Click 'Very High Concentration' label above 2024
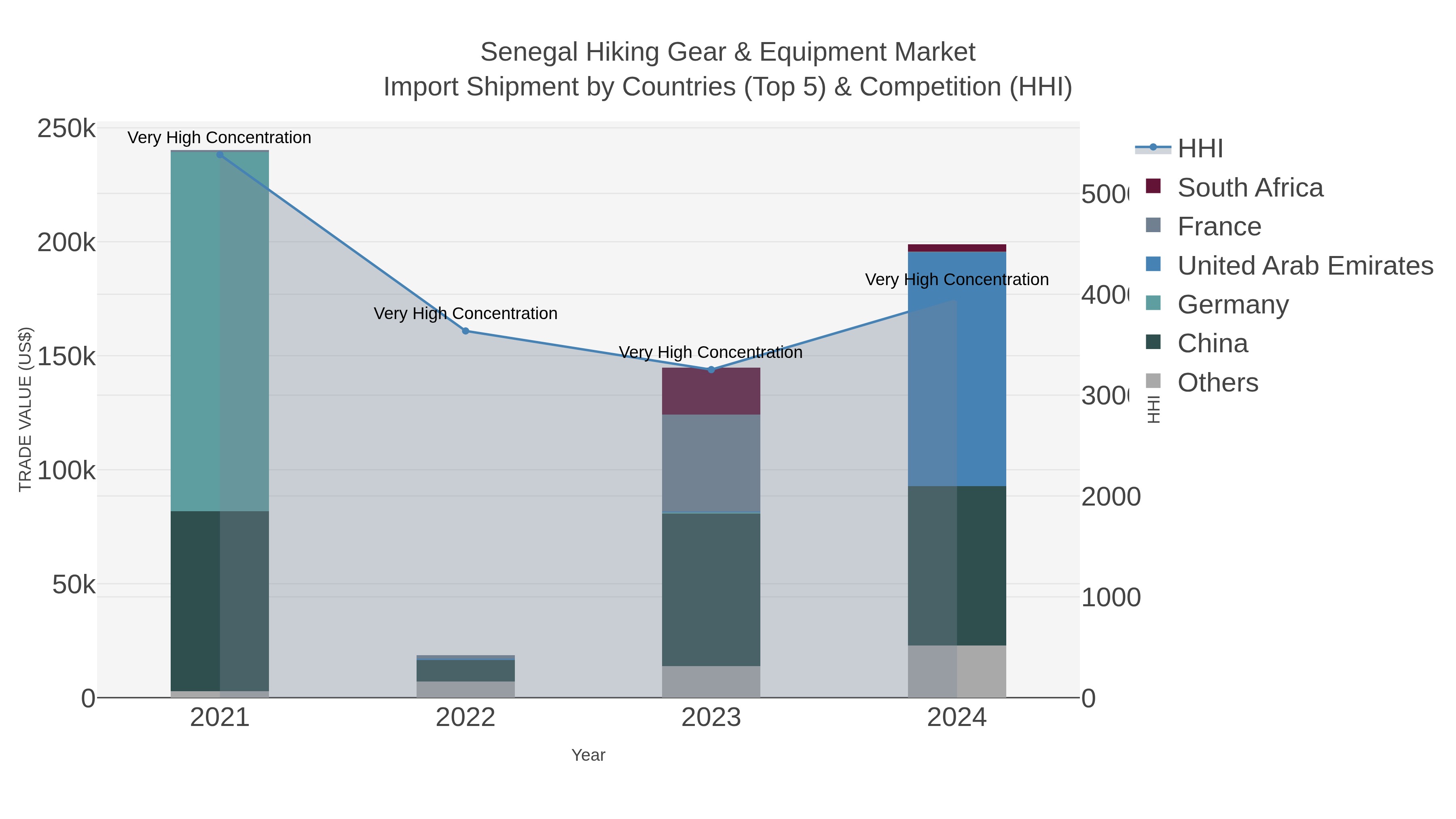Viewport: 1456px width, 819px height. pos(957,279)
